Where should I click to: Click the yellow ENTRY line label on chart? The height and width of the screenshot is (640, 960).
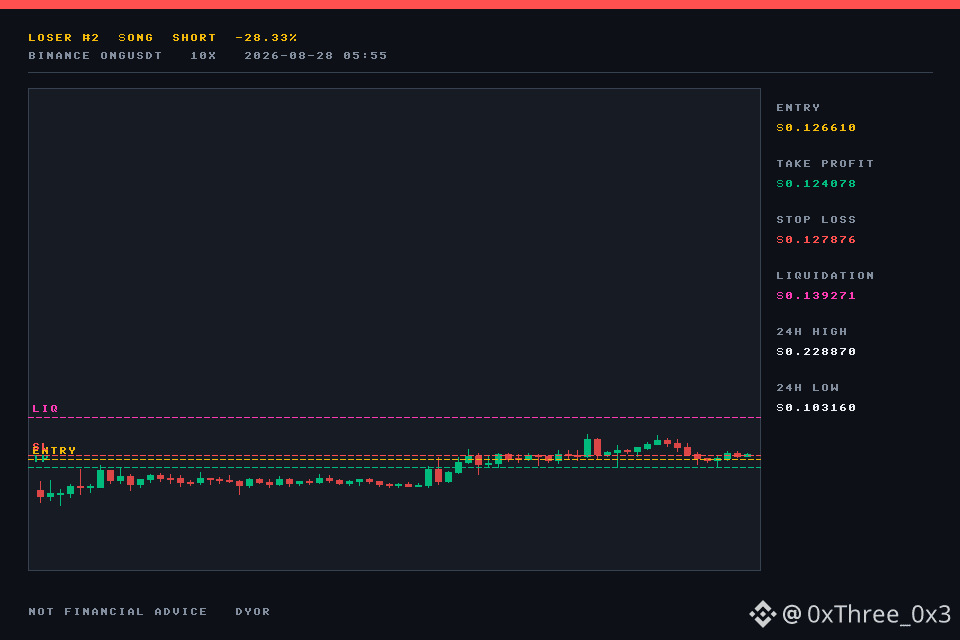click(54, 451)
